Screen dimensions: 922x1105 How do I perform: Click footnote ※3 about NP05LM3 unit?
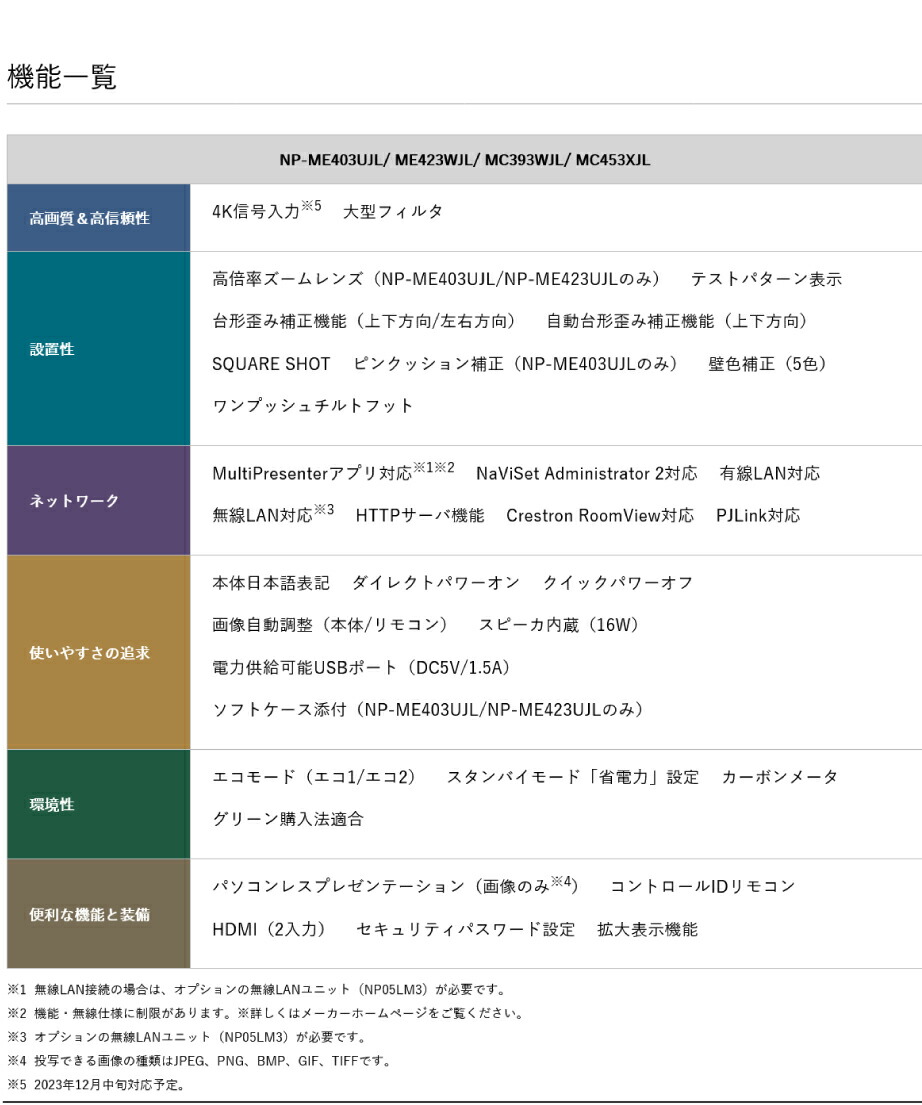click(188, 1037)
